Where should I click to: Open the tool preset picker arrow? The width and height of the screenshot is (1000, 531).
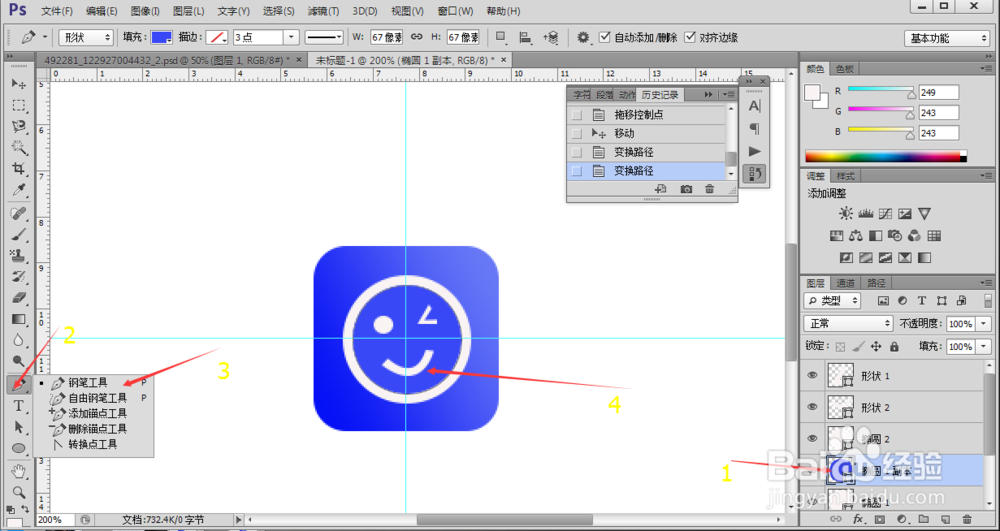coord(44,37)
